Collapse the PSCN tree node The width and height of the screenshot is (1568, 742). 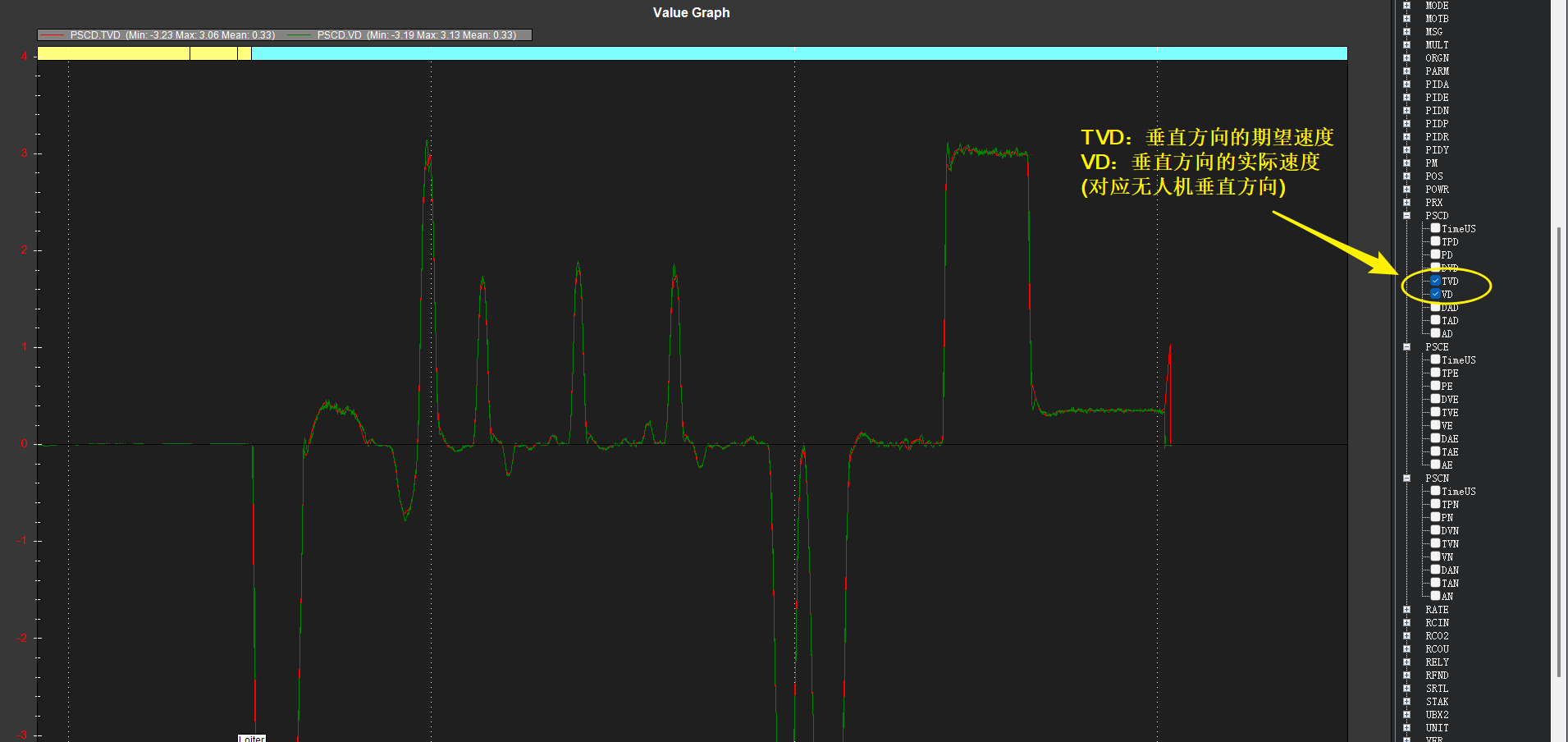1406,479
